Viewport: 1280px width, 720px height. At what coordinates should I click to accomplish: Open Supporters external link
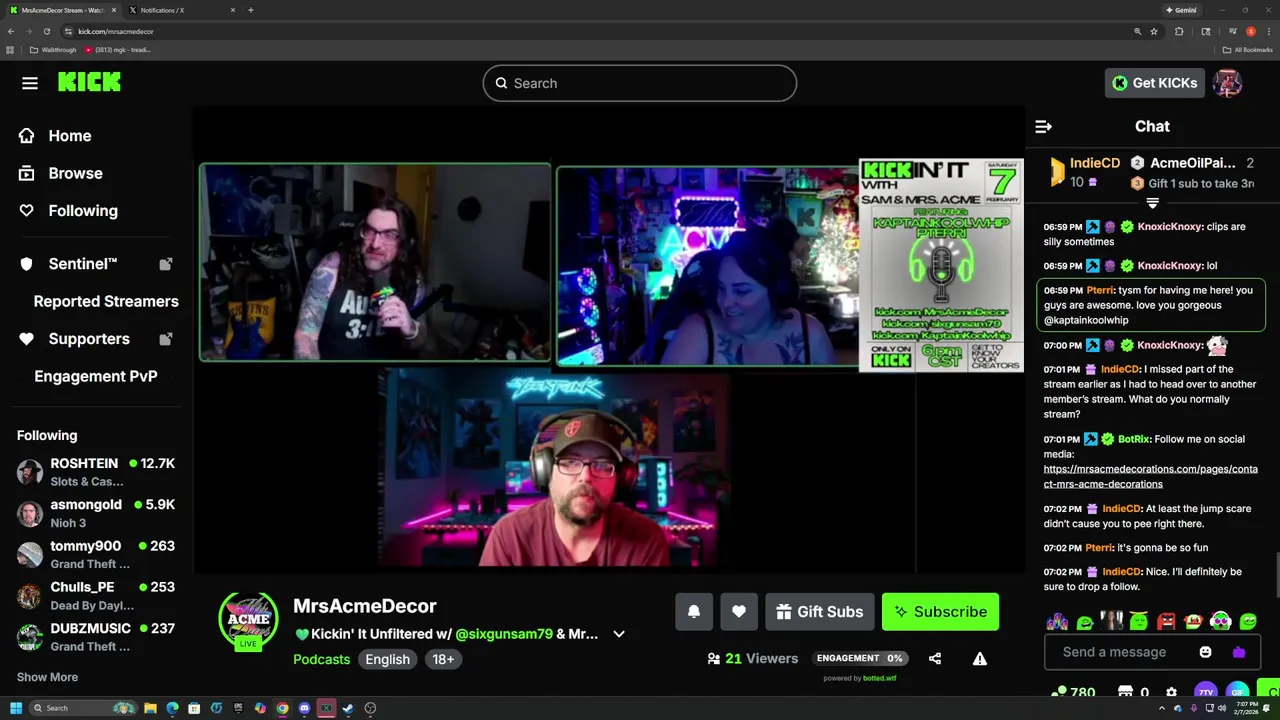click(96, 339)
